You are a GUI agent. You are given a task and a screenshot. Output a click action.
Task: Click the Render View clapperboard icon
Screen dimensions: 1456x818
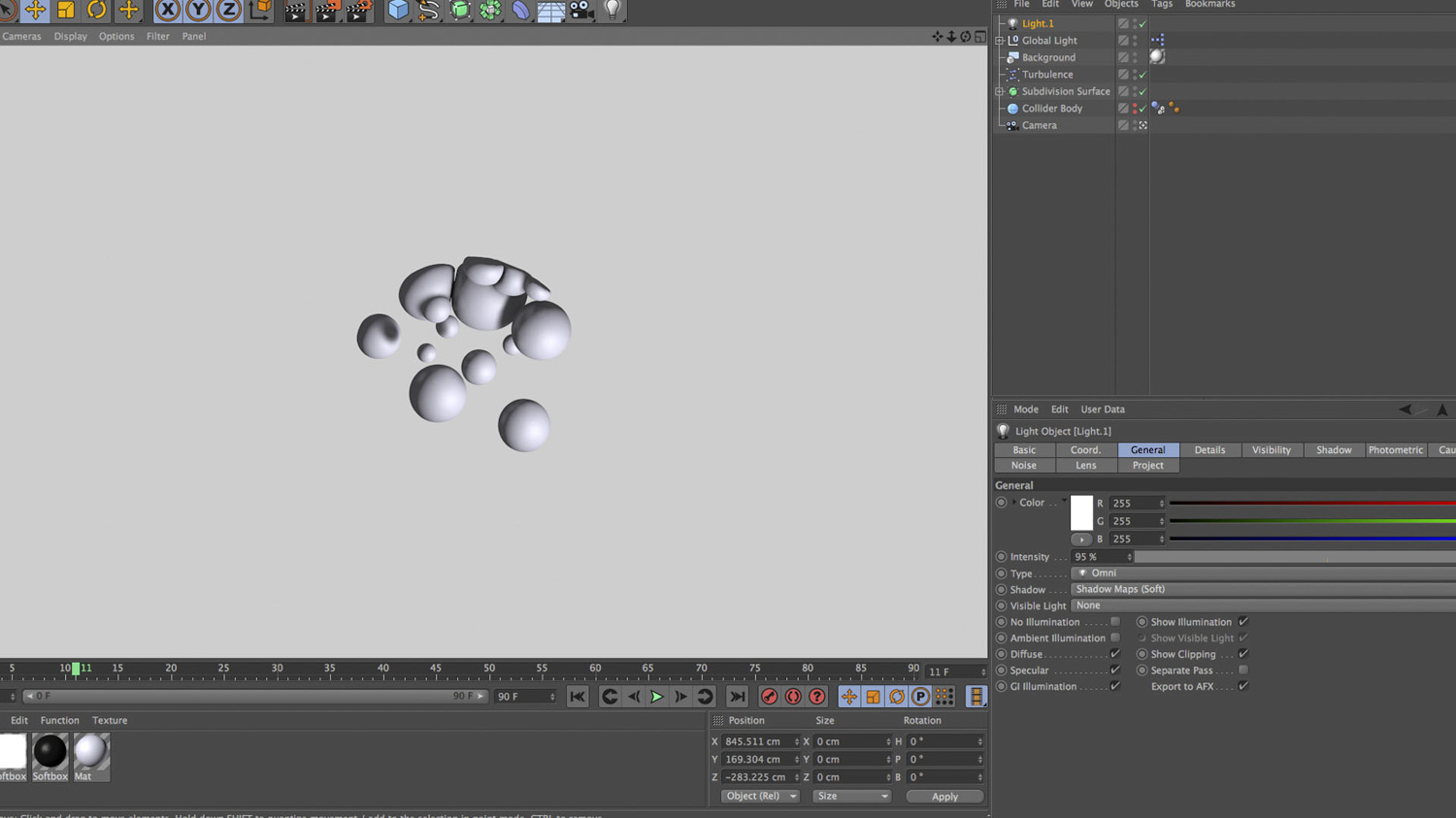click(295, 10)
